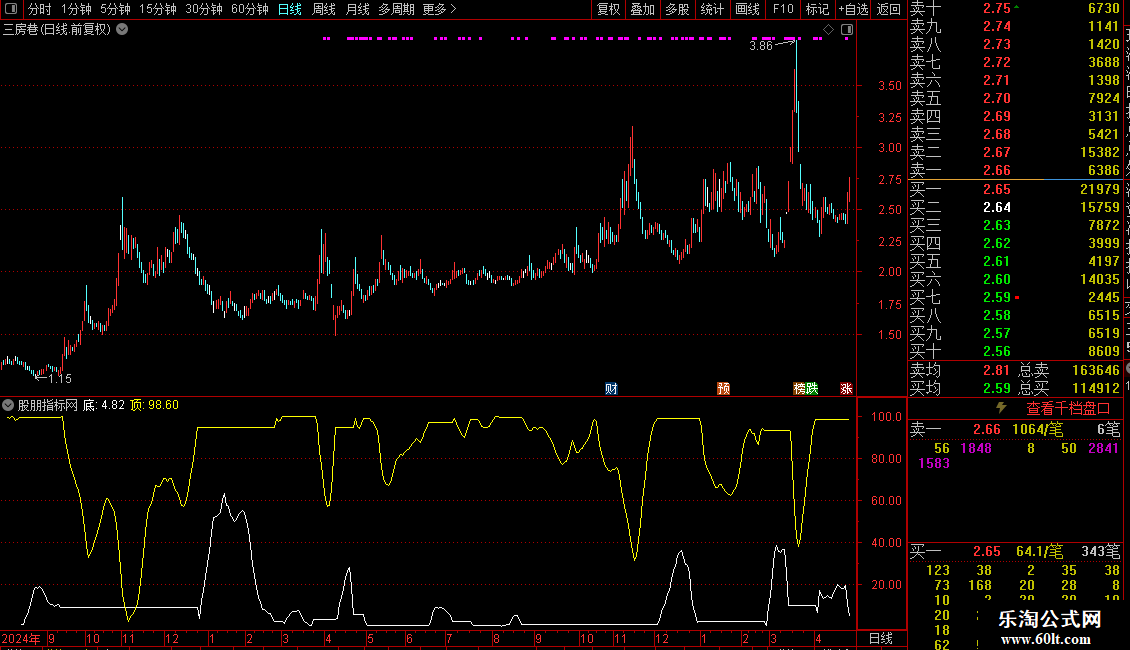Viewport: 1130px width, 650px height.
Task: Select 1分钟 period
Action: [76, 9]
